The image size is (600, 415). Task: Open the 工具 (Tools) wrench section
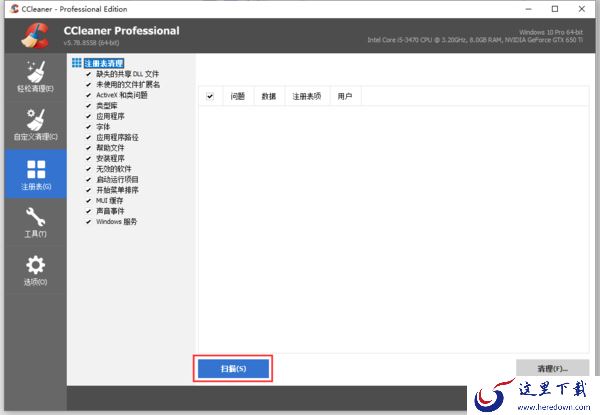pyautogui.click(x=35, y=222)
